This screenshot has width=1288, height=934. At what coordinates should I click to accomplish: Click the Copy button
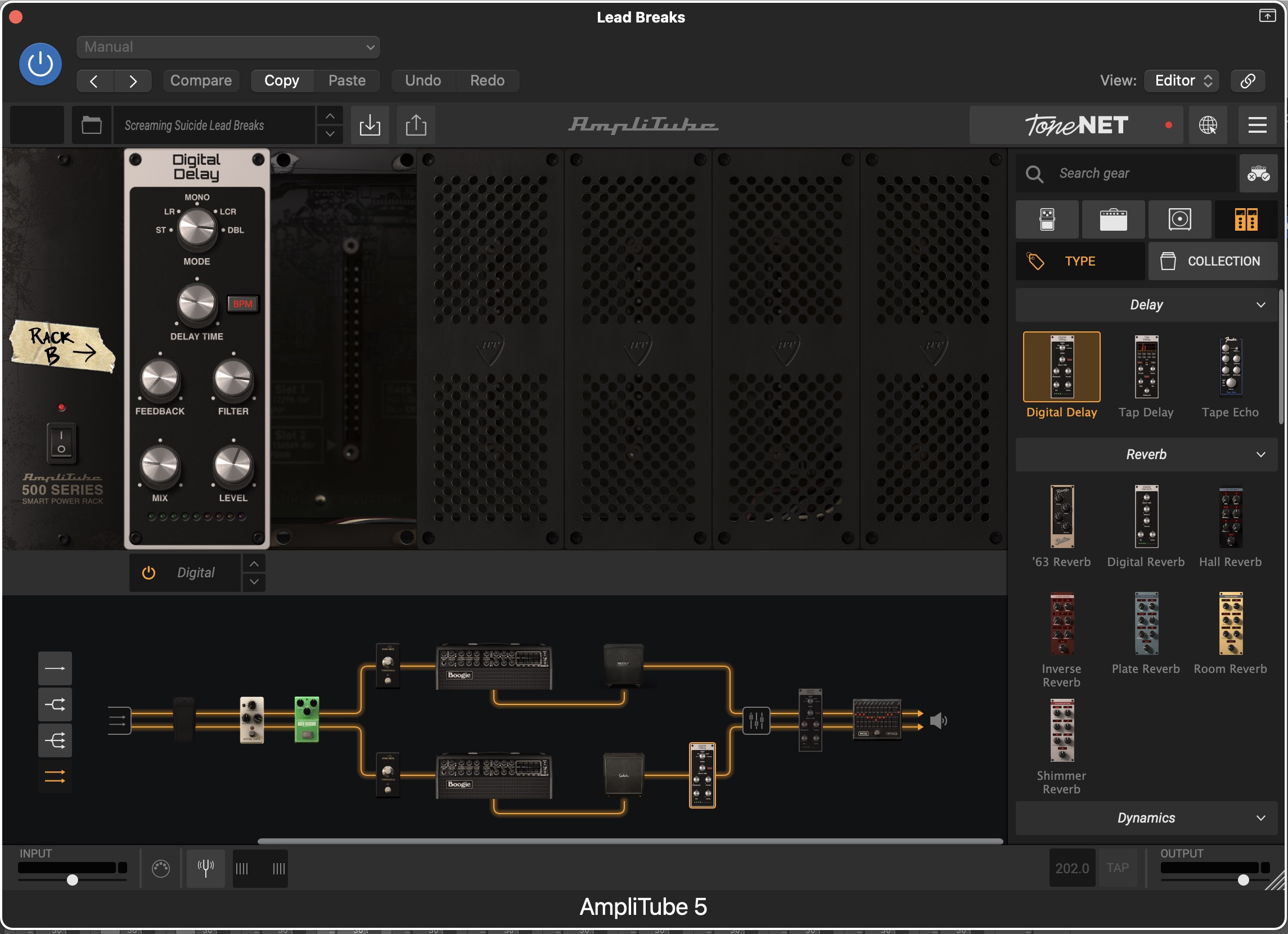tap(282, 80)
